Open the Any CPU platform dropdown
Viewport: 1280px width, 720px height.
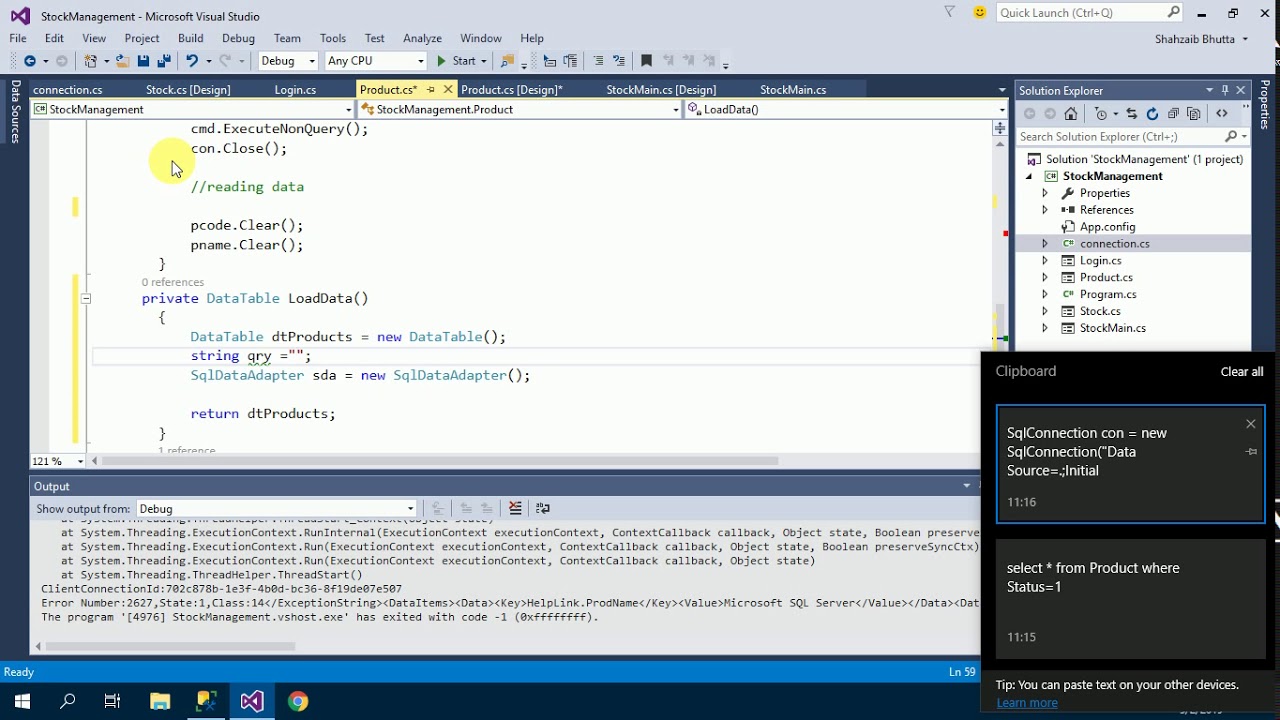pyautogui.click(x=376, y=61)
